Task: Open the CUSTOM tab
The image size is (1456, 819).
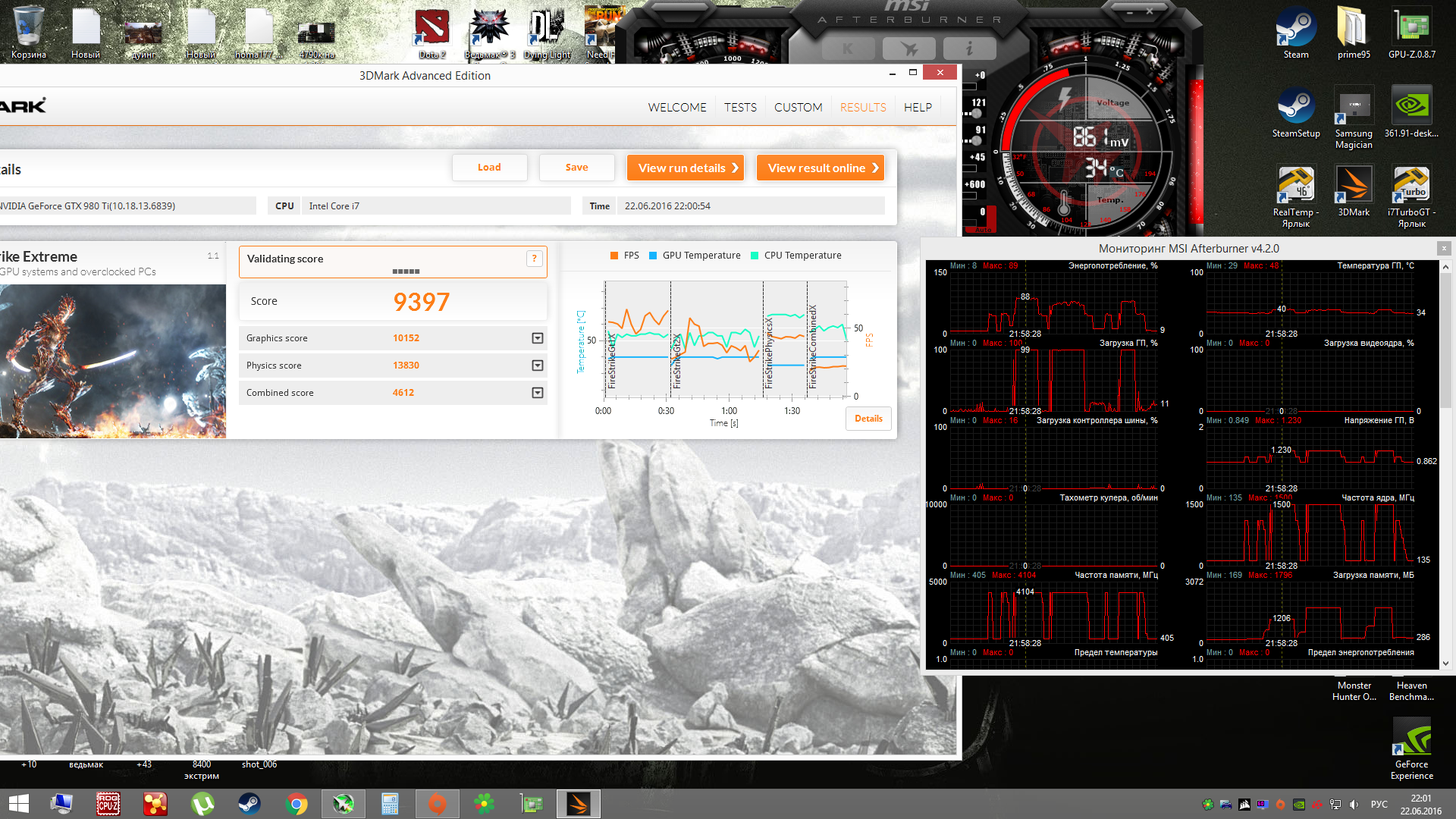Action: point(798,108)
